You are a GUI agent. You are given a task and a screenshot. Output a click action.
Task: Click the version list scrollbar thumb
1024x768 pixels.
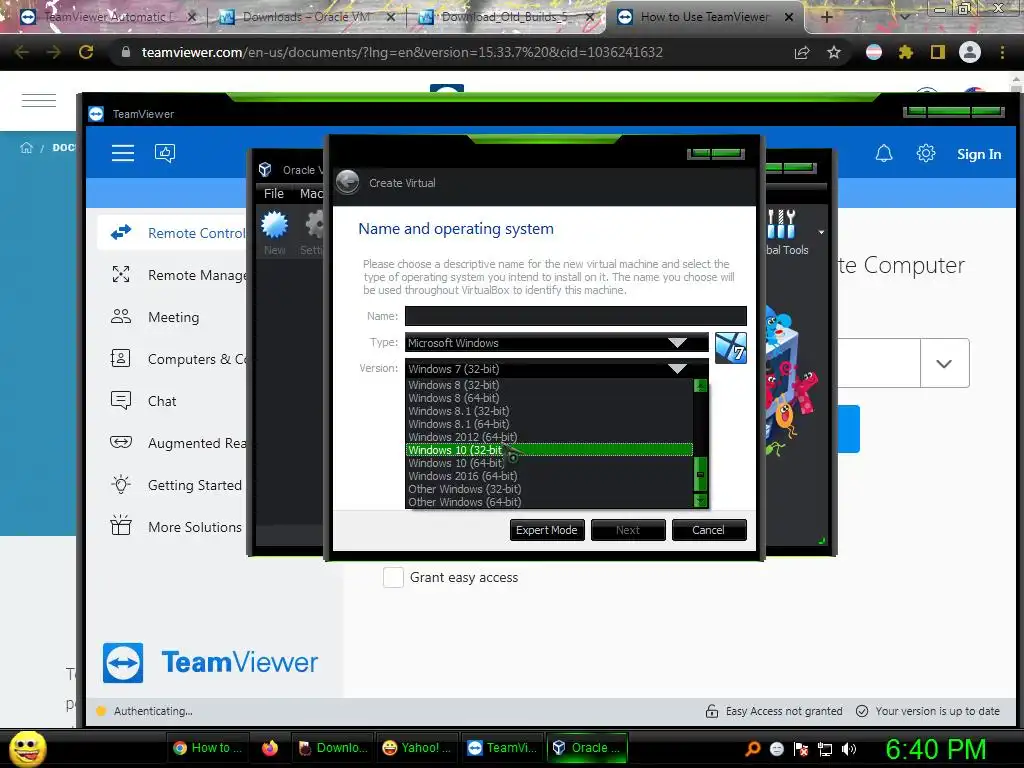[x=701, y=474]
